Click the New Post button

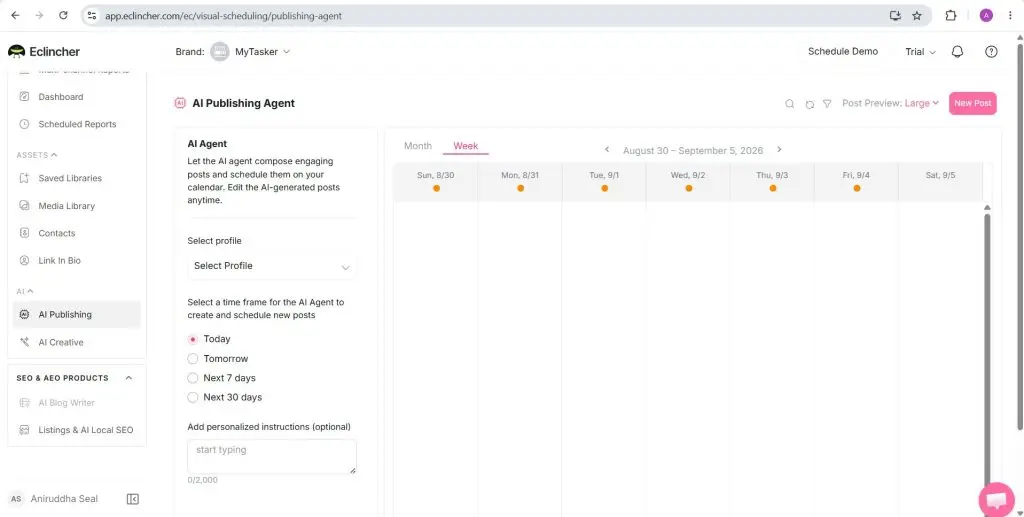pyautogui.click(x=972, y=103)
